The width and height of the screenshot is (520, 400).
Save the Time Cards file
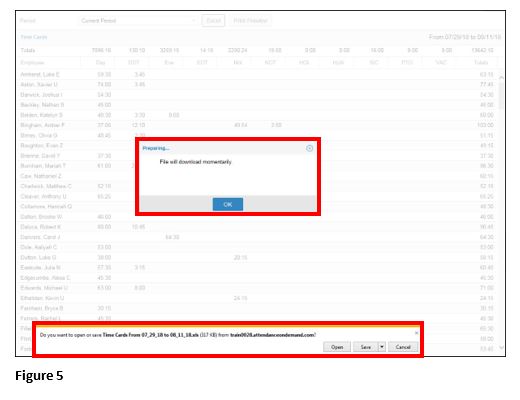point(365,347)
